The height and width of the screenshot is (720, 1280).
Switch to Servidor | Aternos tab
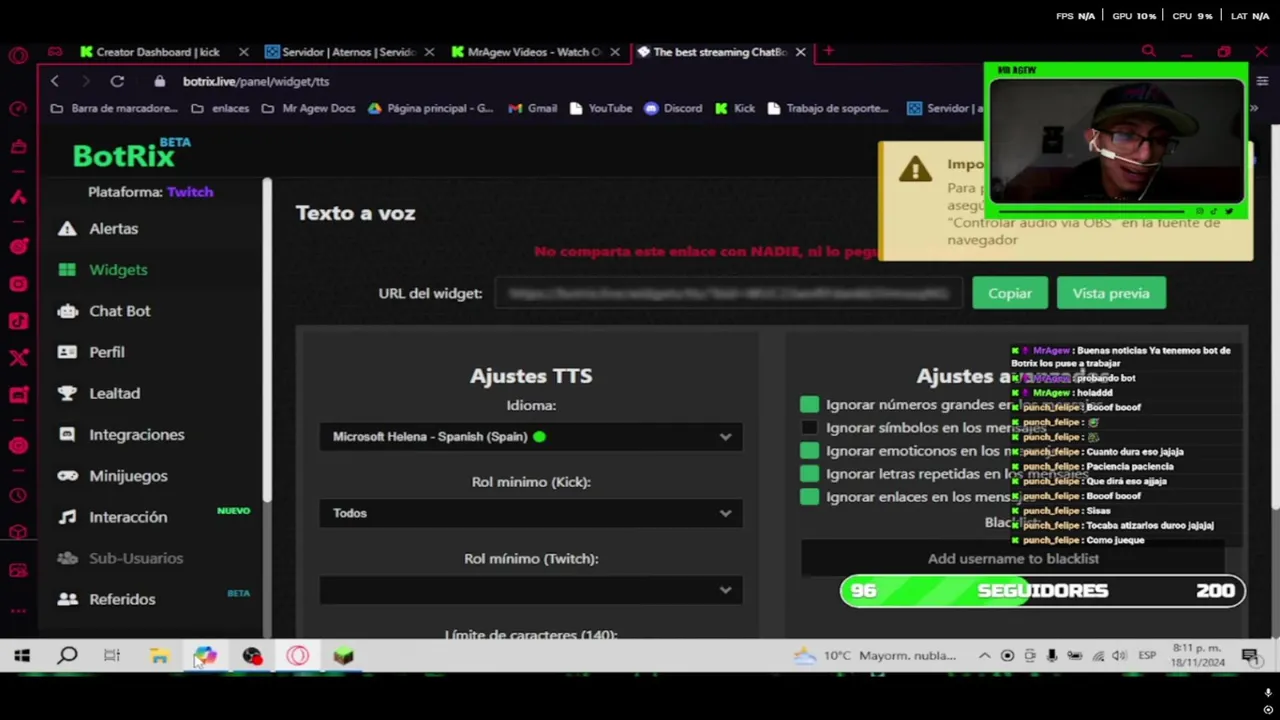point(341,52)
